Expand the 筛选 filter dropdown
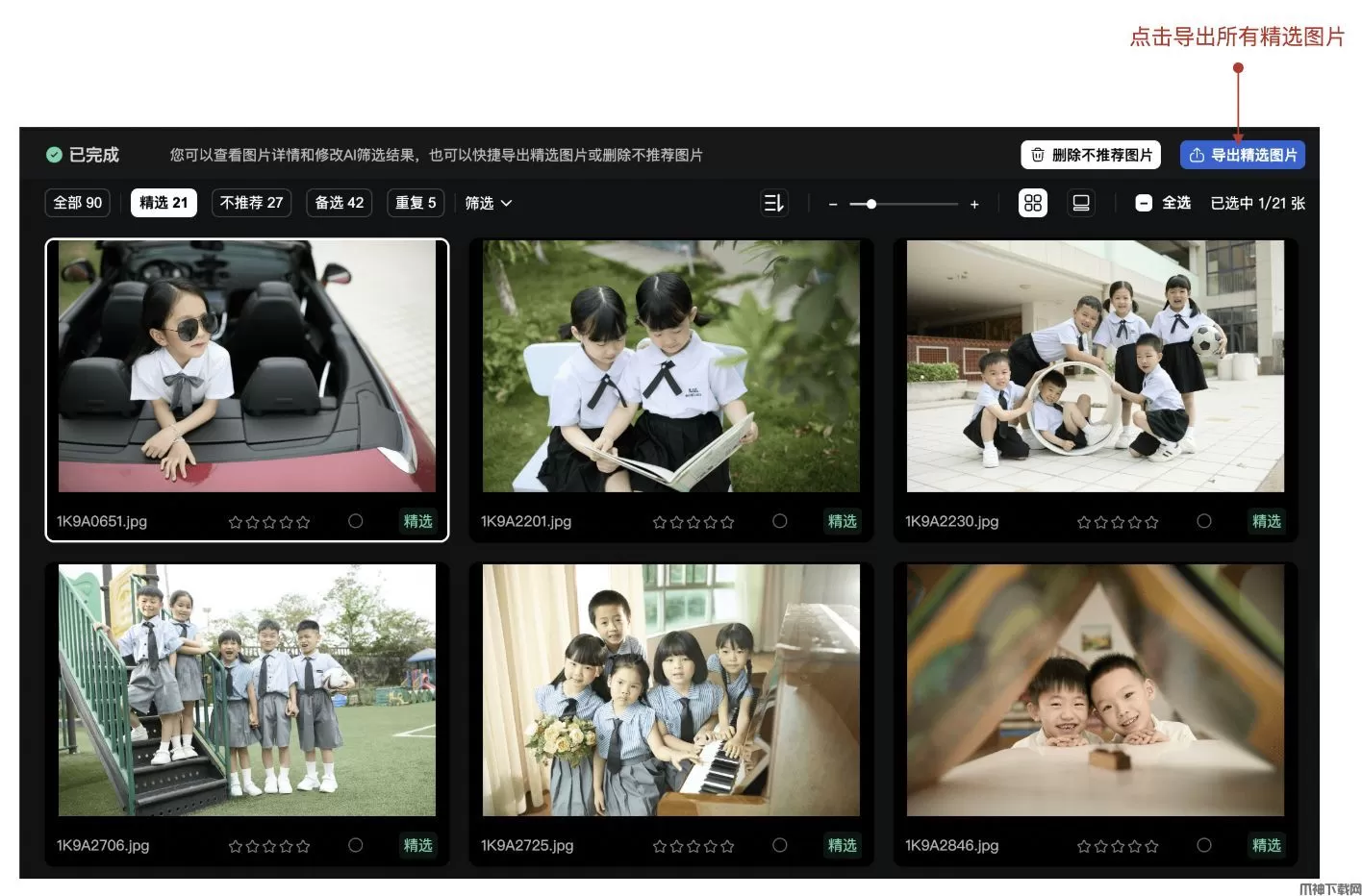This screenshot has height=896, width=1362. 488,203
